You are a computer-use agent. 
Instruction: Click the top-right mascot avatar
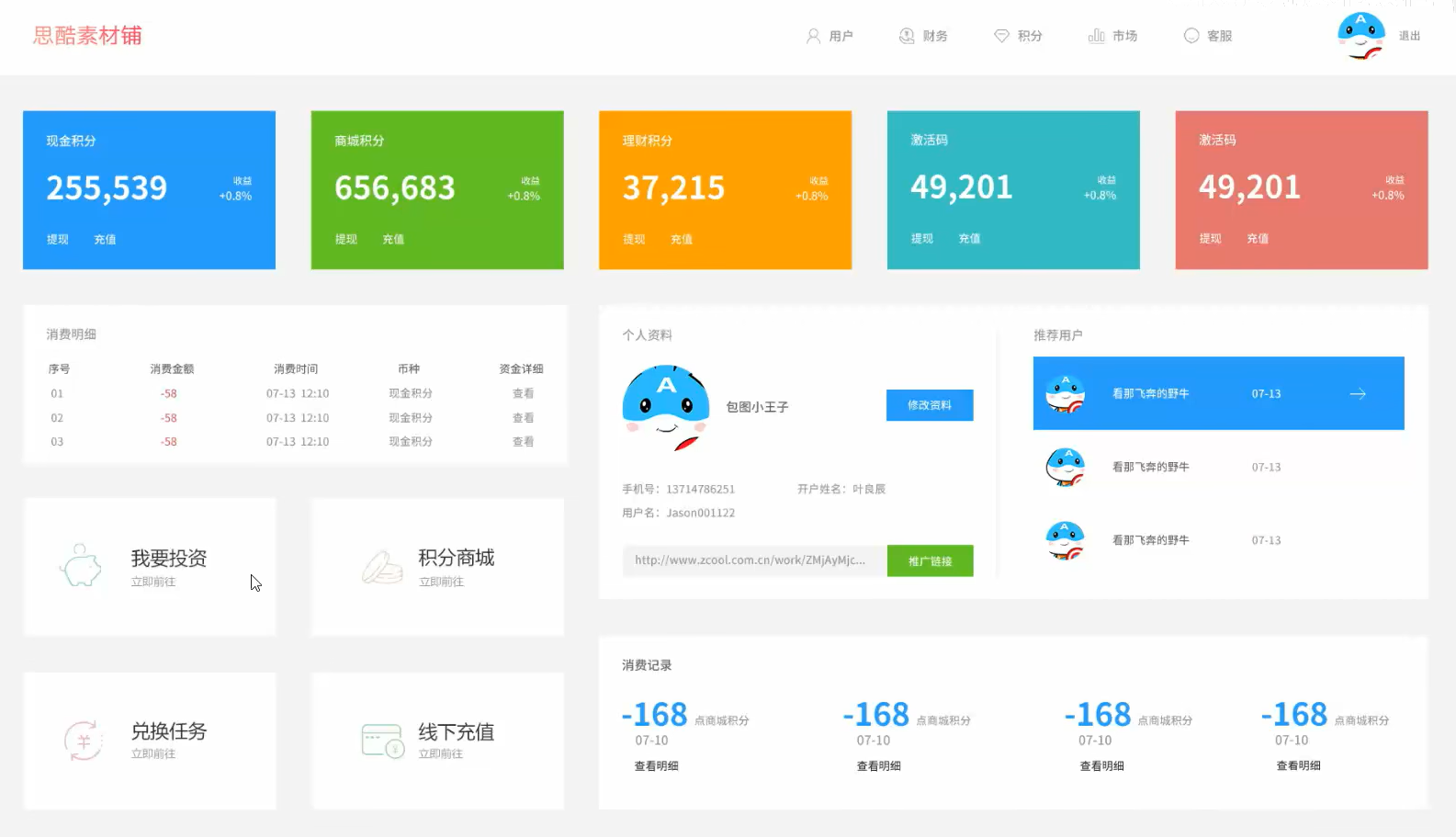pos(1360,36)
